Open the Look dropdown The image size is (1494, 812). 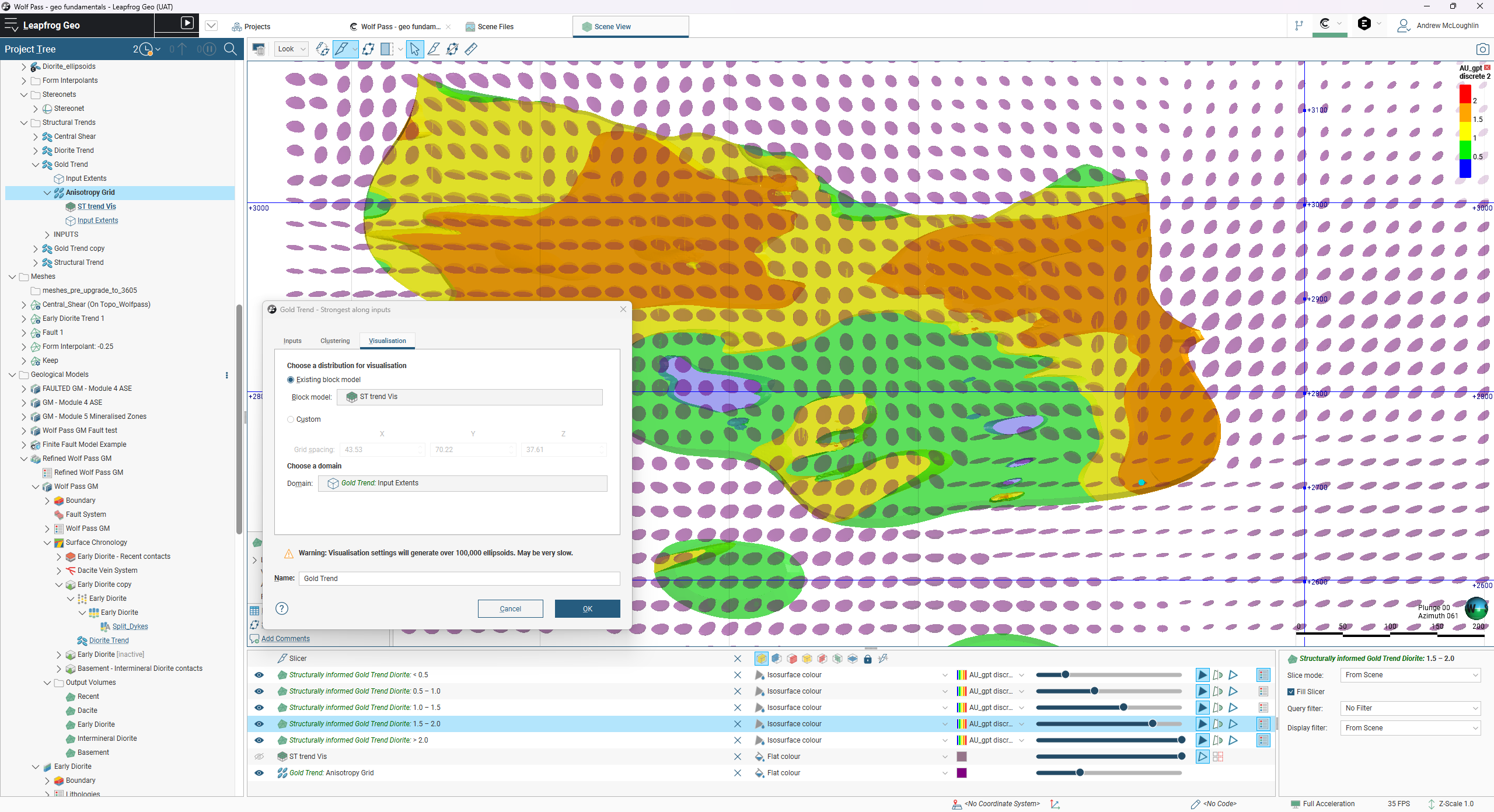click(291, 49)
